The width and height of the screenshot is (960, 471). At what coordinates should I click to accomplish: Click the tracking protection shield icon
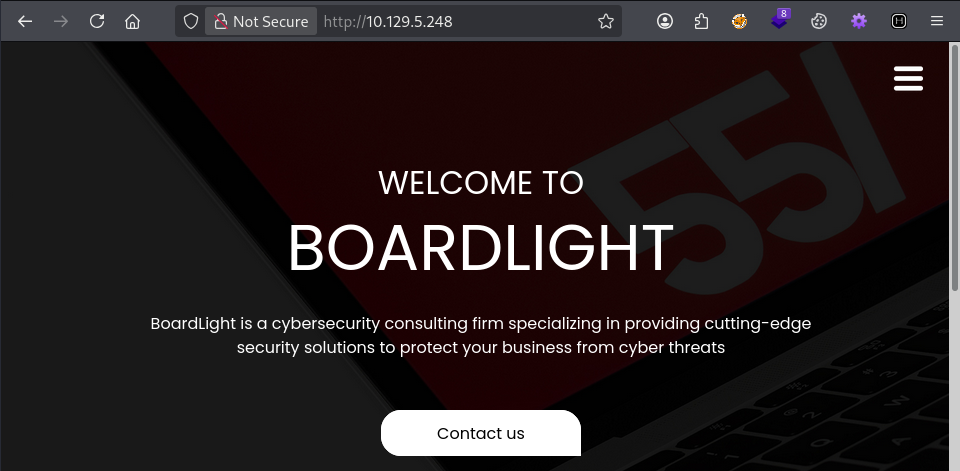point(191,21)
